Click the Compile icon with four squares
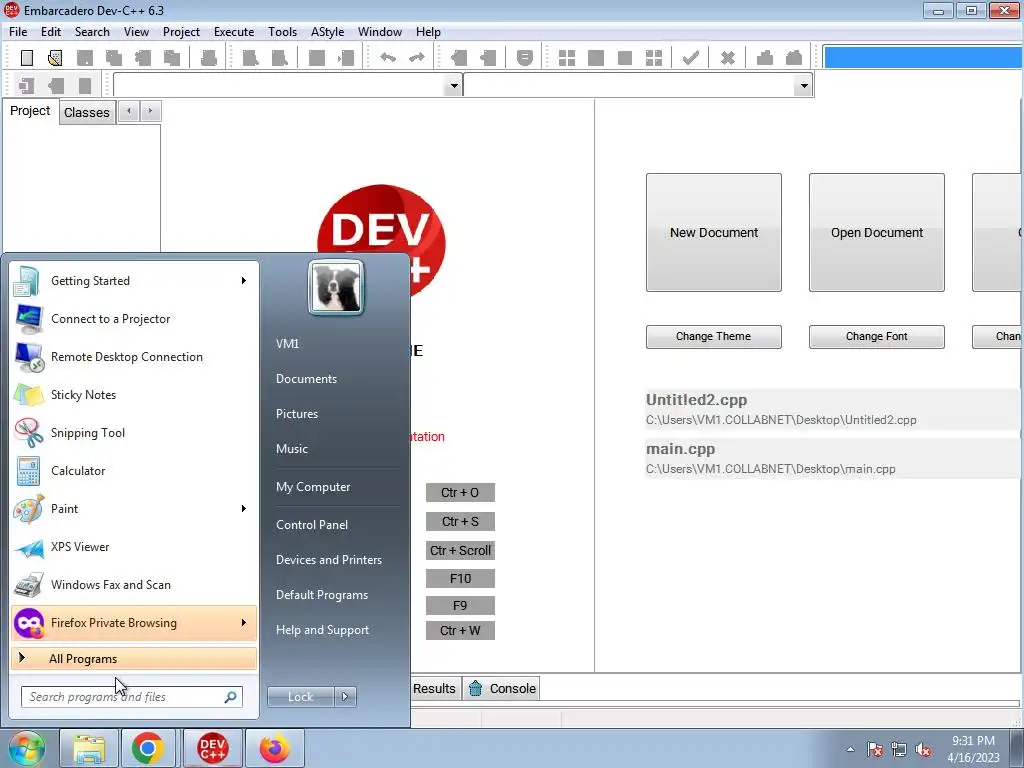The width and height of the screenshot is (1024, 768). (567, 58)
